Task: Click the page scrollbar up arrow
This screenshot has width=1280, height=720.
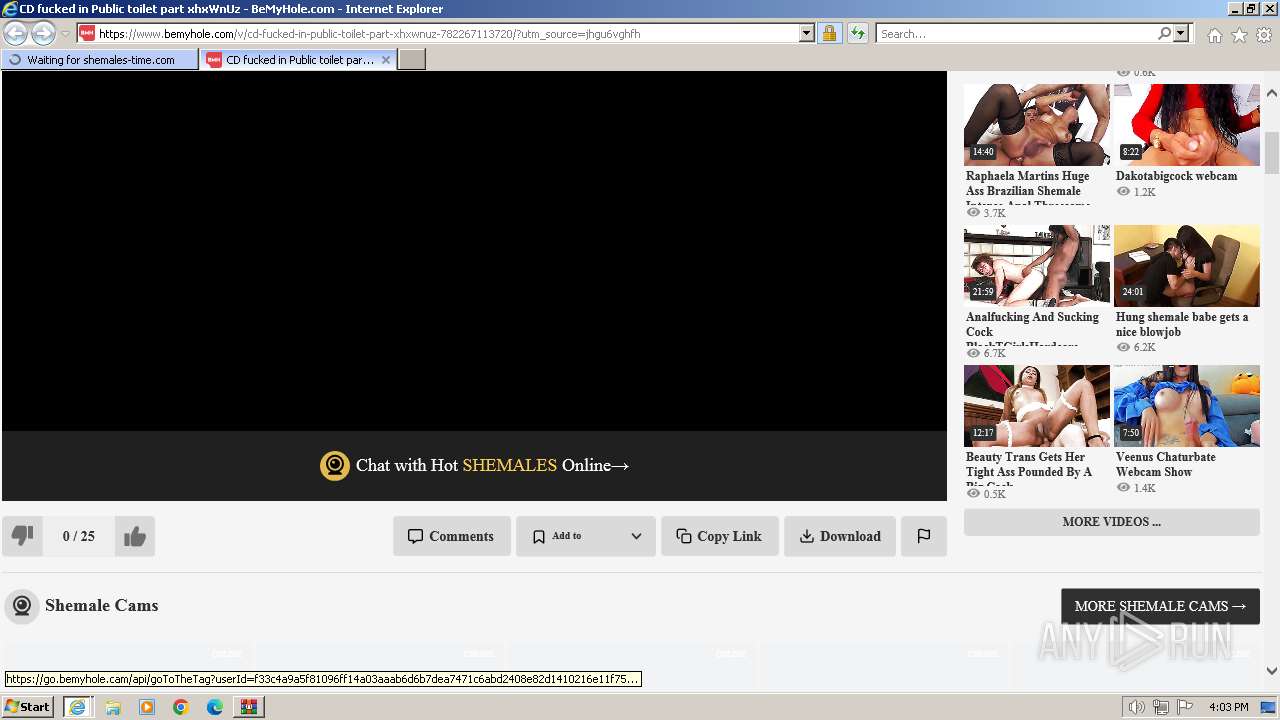Action: [x=1272, y=94]
